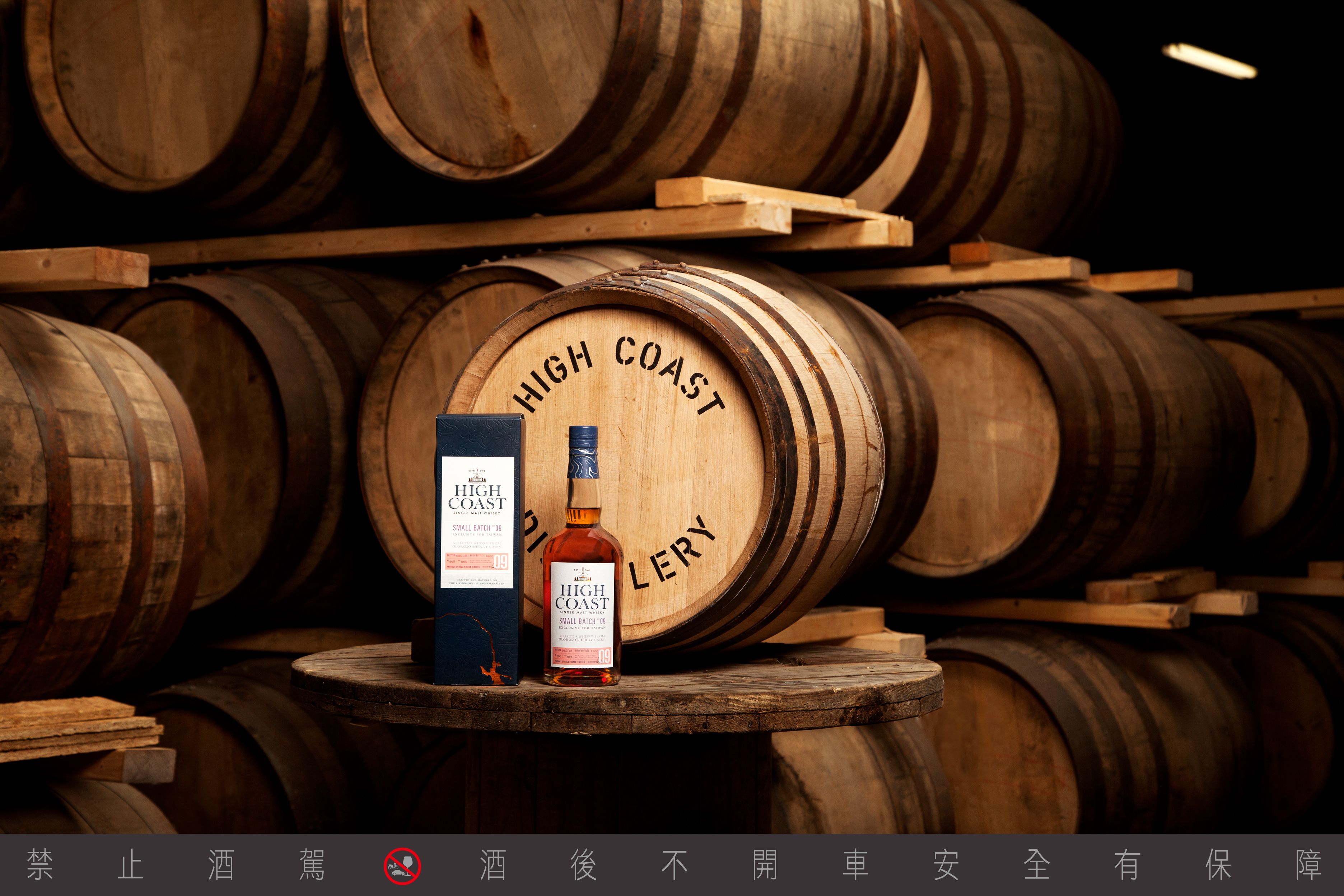Click the '安' character in the warning banner
The height and width of the screenshot is (896, 1344).
tap(946, 865)
